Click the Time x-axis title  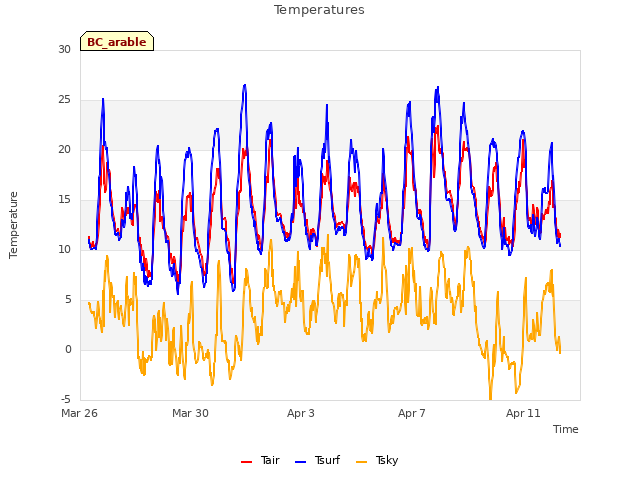(x=566, y=429)
